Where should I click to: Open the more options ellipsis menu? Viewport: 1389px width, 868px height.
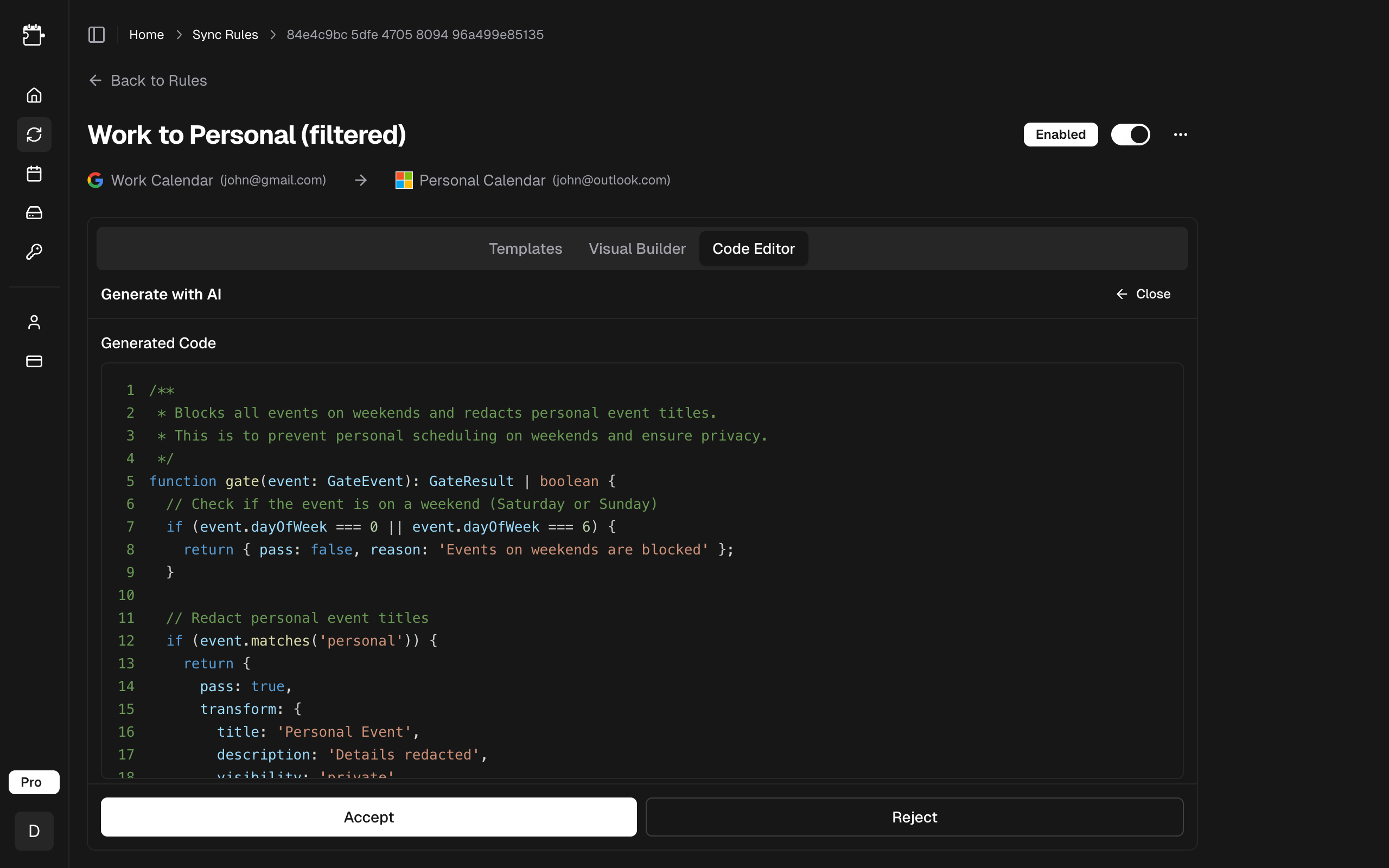point(1181,135)
